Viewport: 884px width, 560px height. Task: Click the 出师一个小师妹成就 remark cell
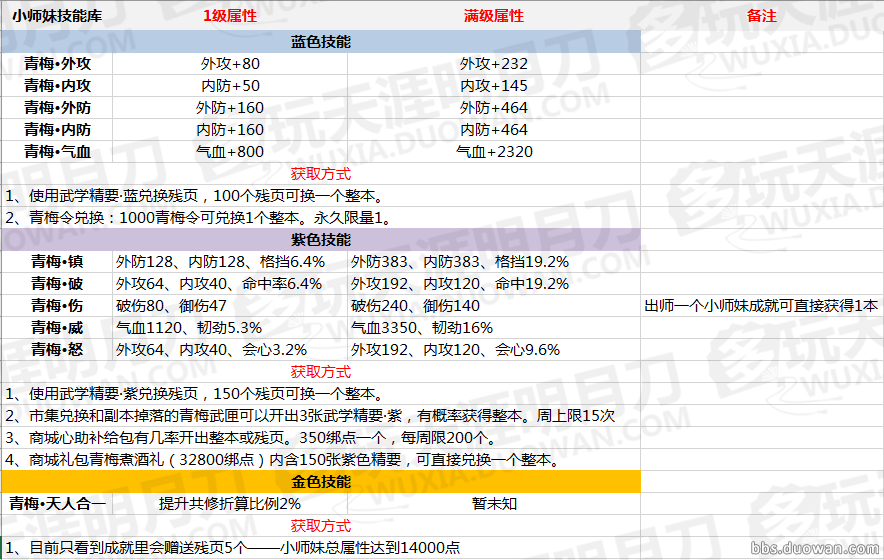pyautogui.click(x=762, y=306)
